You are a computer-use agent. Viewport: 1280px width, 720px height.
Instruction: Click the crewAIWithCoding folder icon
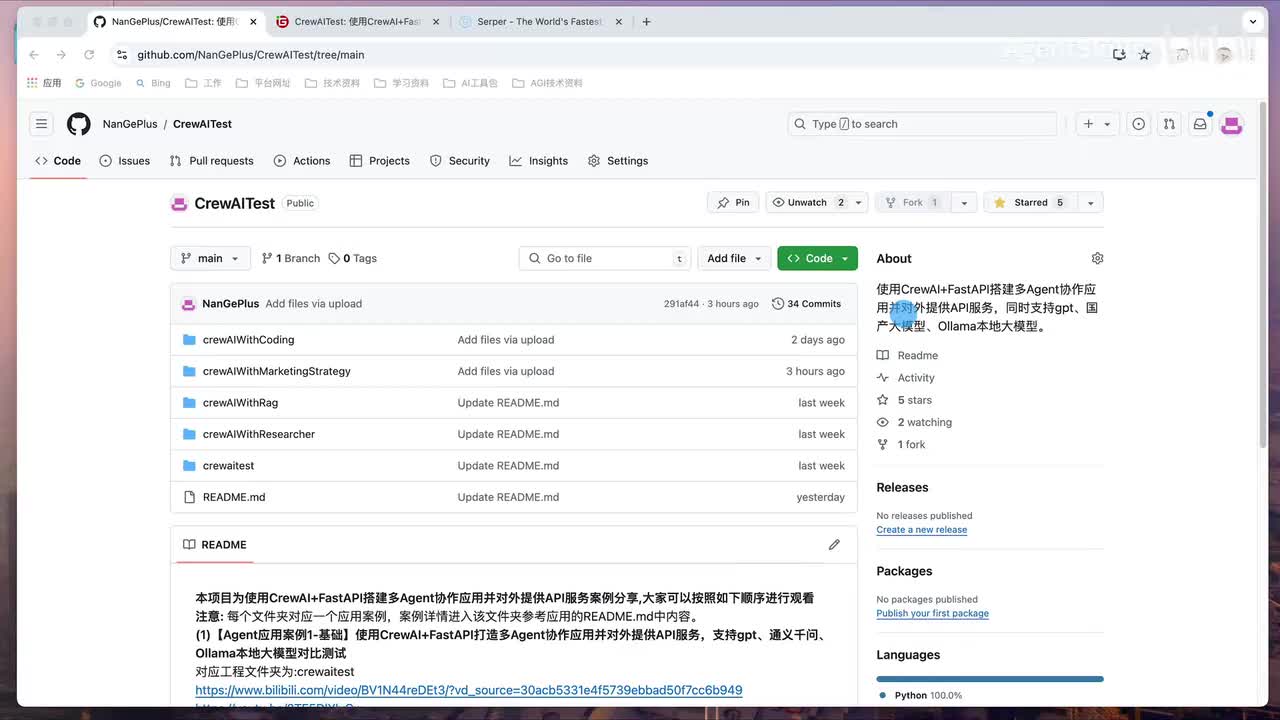click(x=189, y=340)
